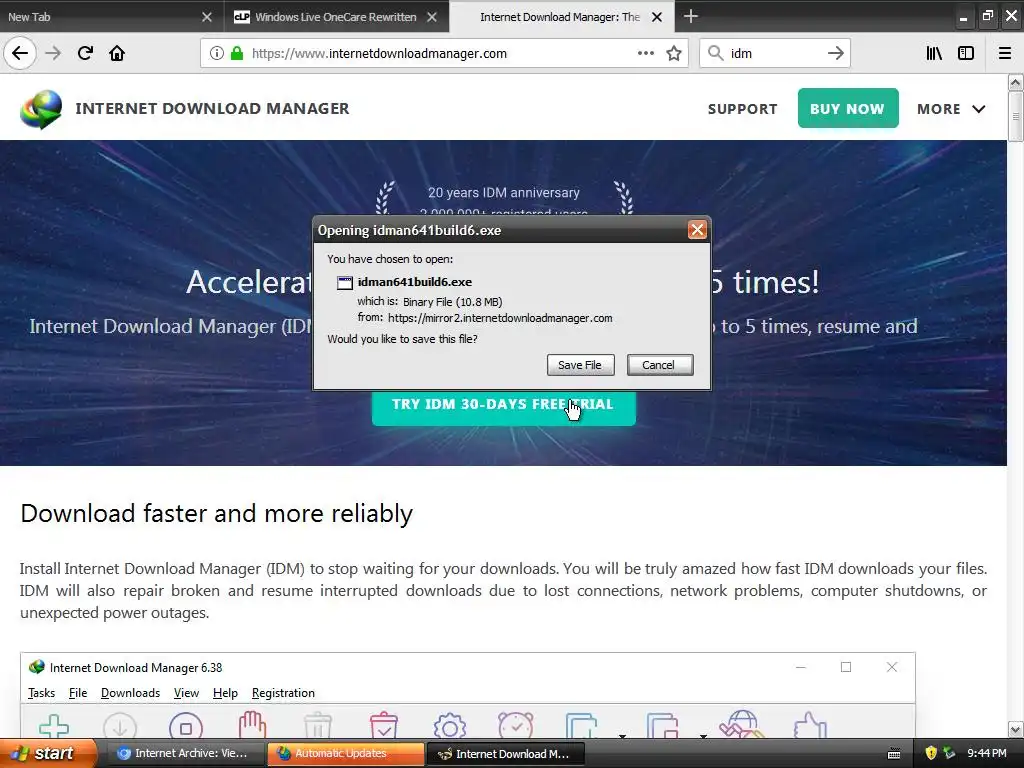Viewport: 1024px width, 768px height.
Task: Close the Internet Download Manager tab
Action: (x=657, y=17)
